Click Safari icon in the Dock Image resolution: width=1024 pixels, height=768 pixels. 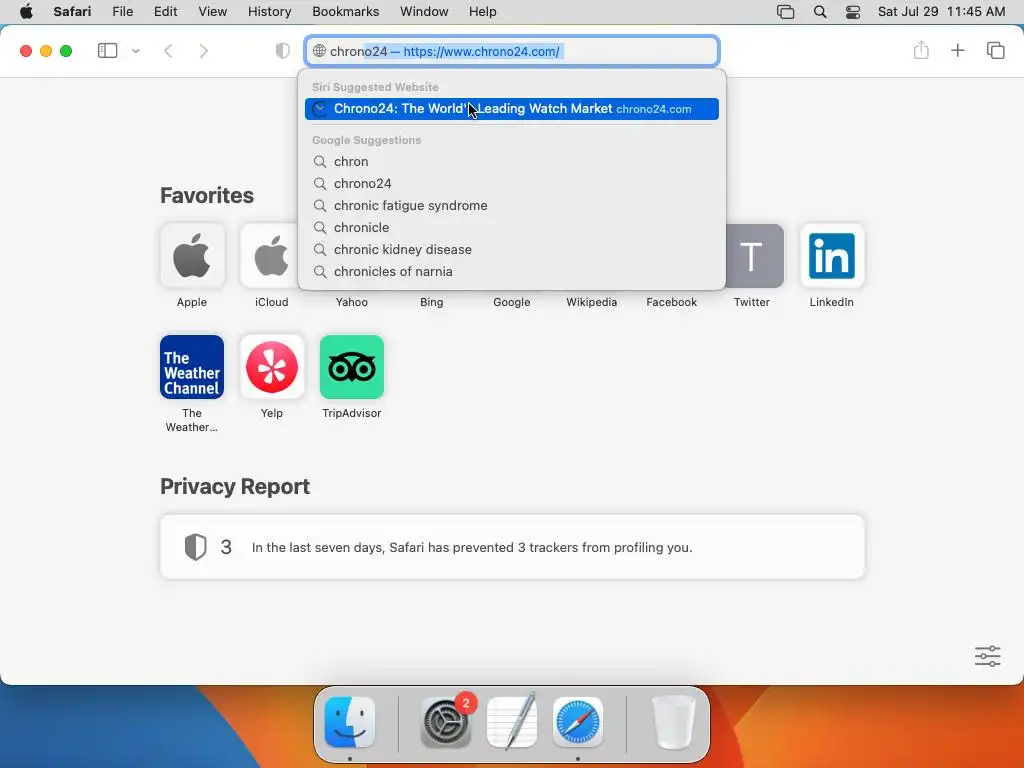tap(578, 722)
